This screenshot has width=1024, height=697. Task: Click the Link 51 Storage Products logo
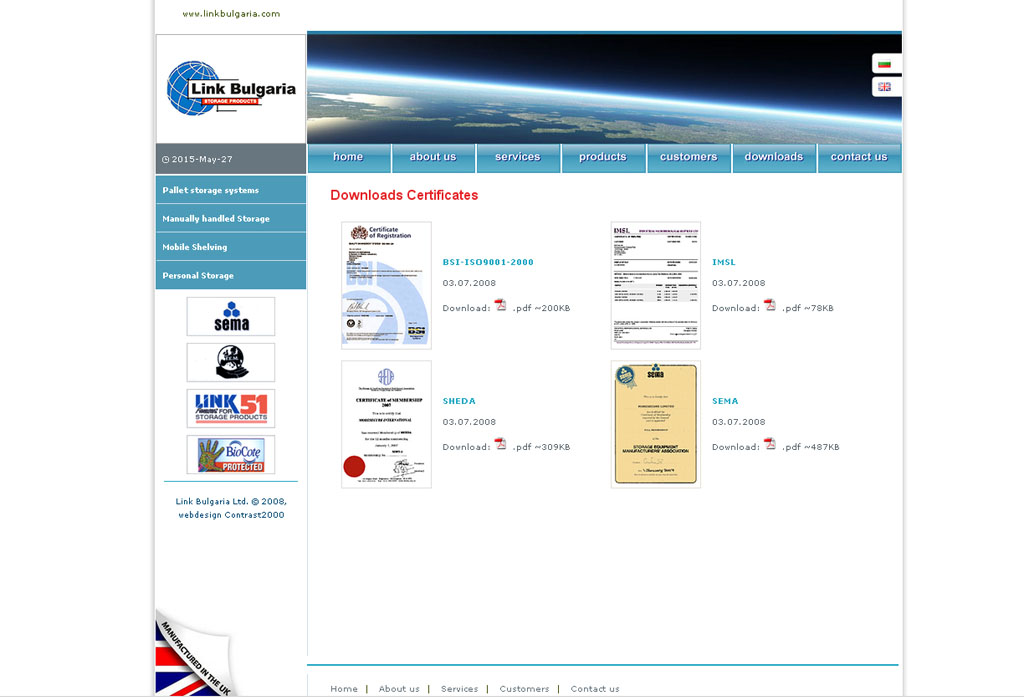(231, 408)
